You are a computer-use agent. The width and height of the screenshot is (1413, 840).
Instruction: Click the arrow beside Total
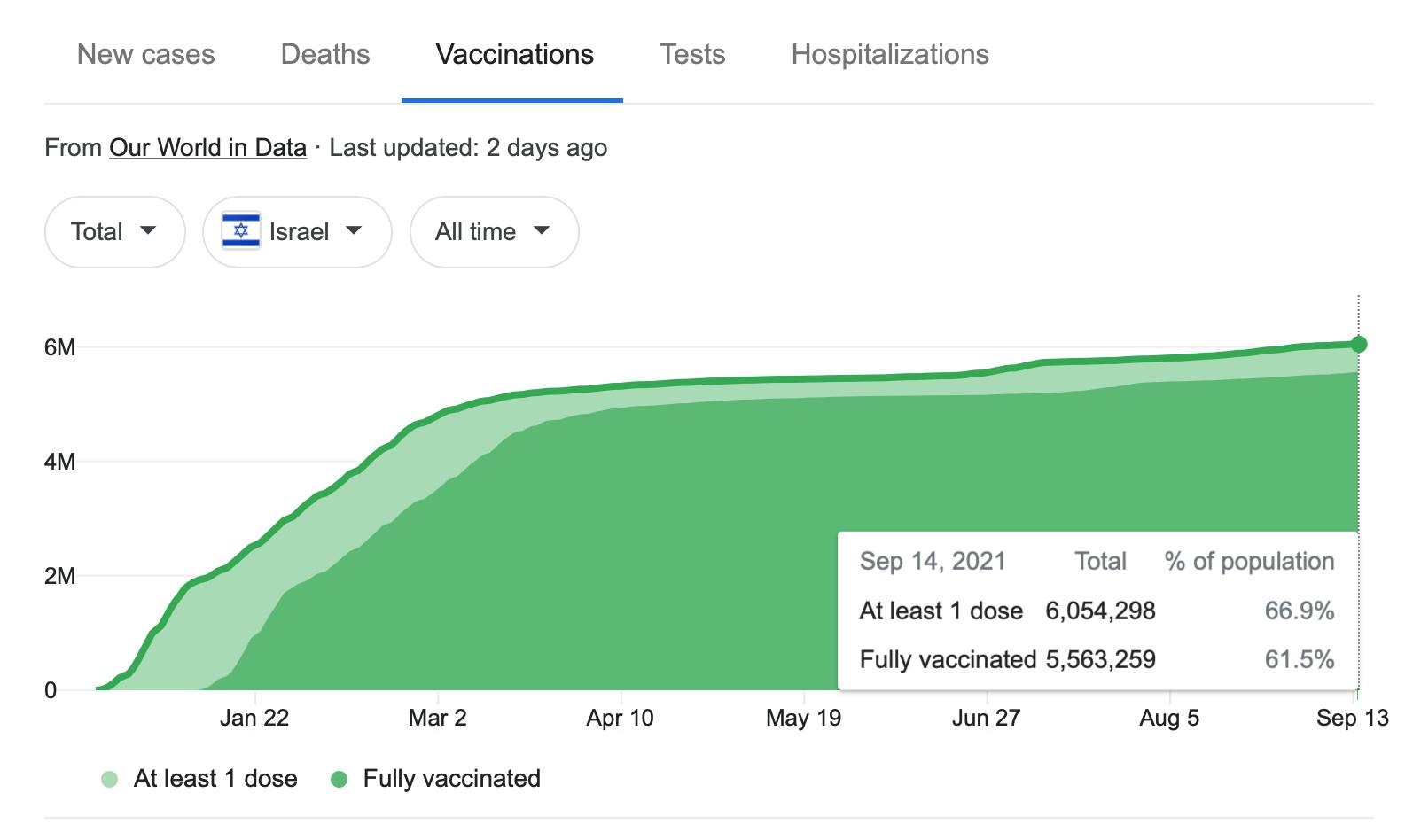click(148, 231)
